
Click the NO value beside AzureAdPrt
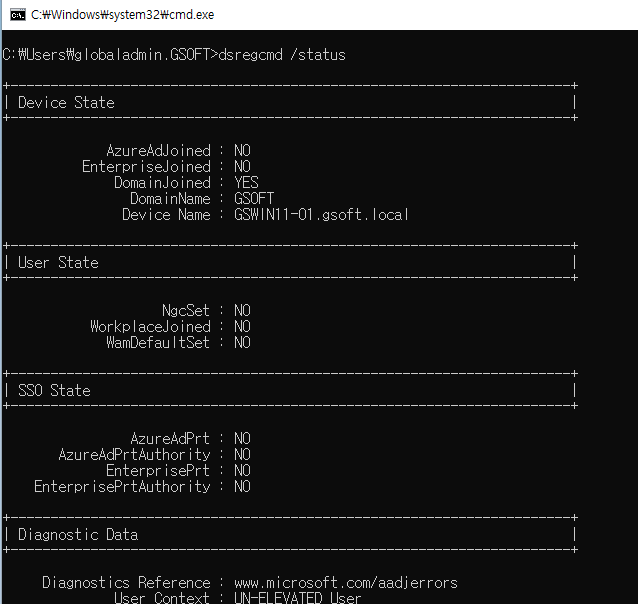coord(243,438)
